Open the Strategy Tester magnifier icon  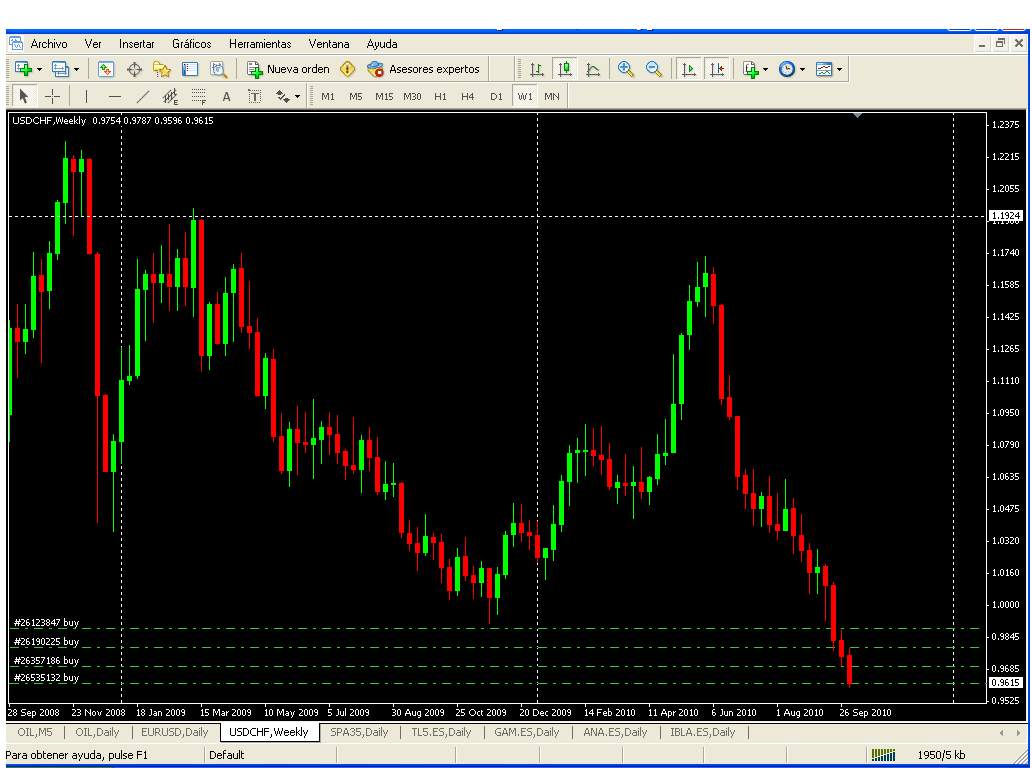(x=218, y=69)
